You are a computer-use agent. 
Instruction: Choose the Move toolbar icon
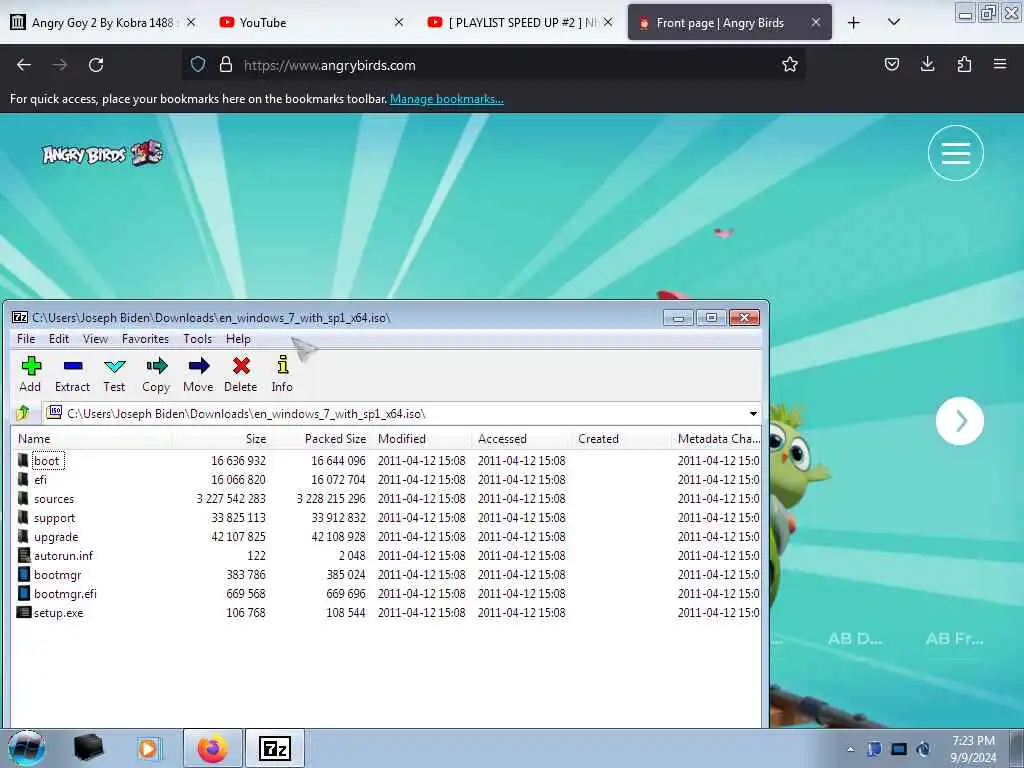click(198, 374)
